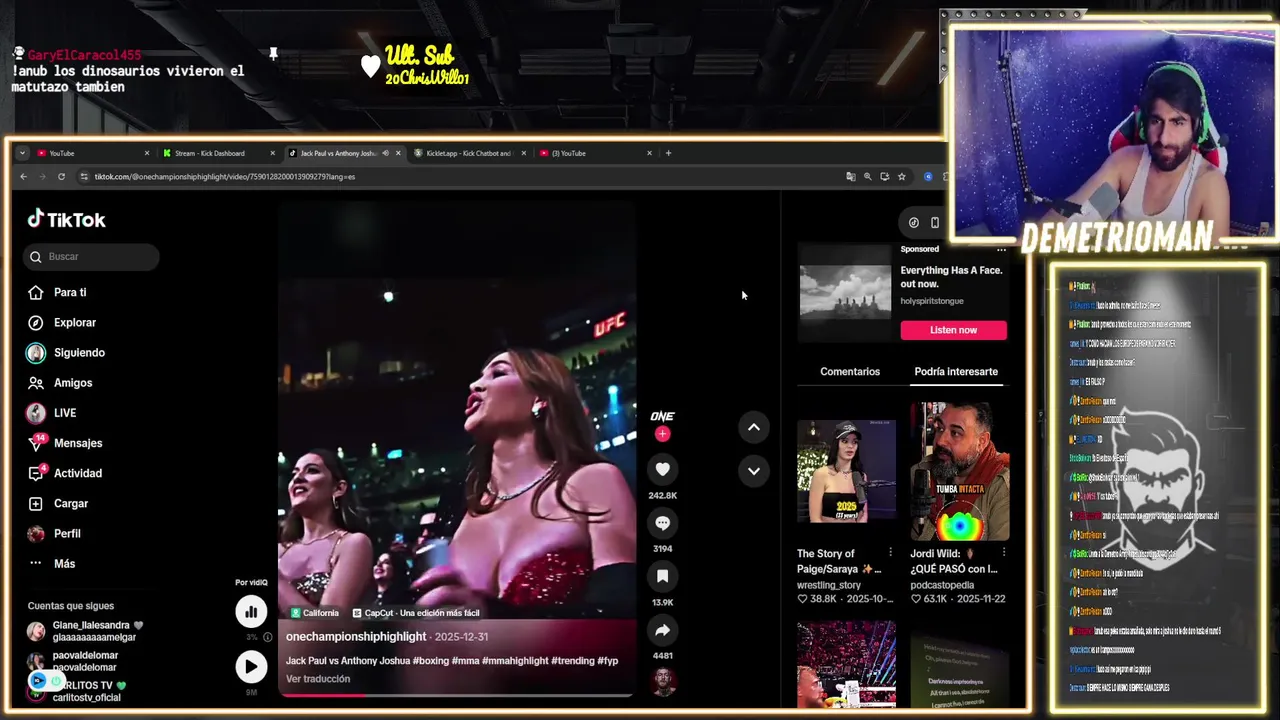Open Giane_llalesandra followed account
Screen dimensions: 1280x720
point(86,631)
